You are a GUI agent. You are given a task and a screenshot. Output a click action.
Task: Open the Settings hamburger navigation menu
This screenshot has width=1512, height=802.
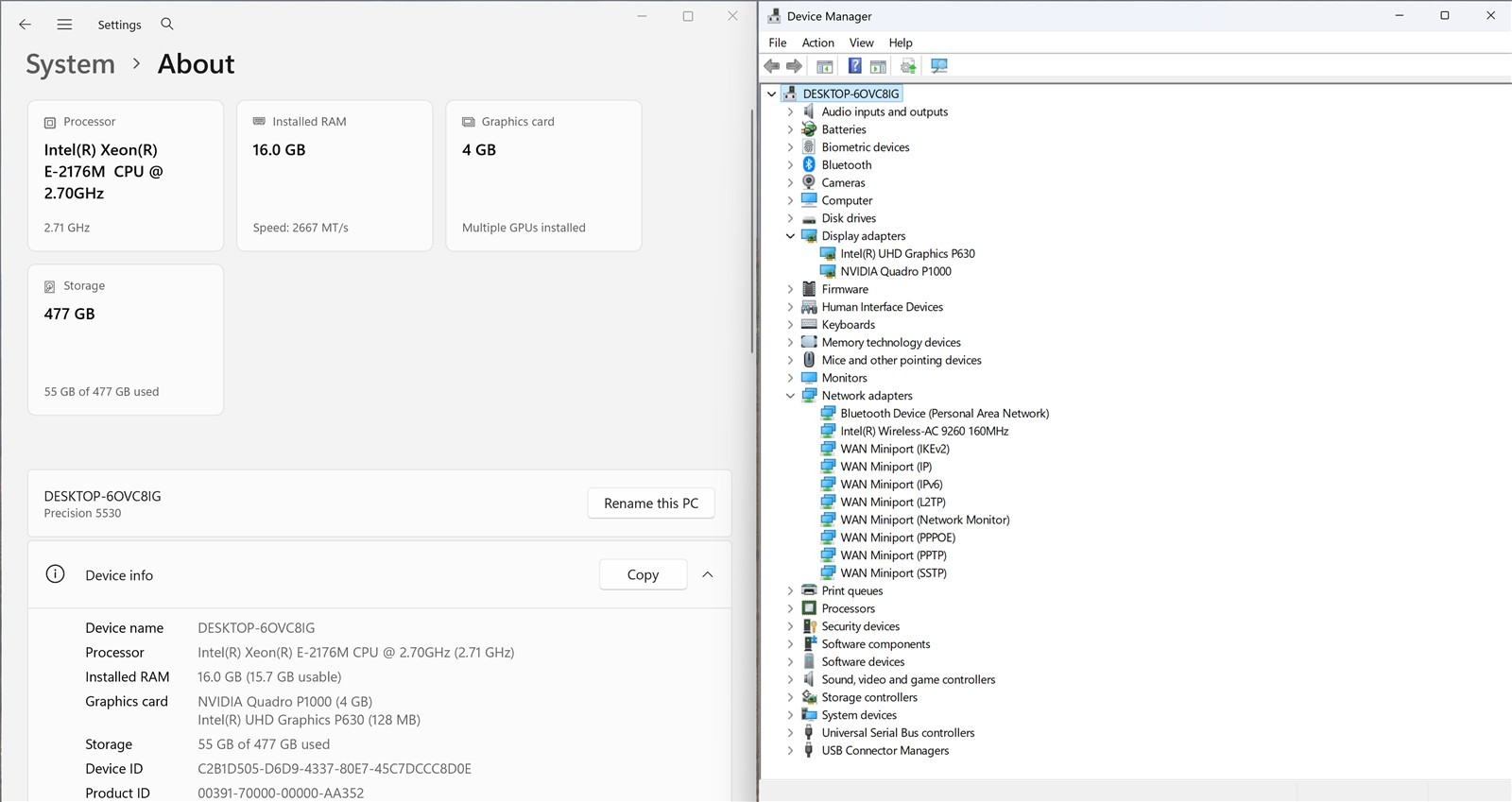coord(64,25)
